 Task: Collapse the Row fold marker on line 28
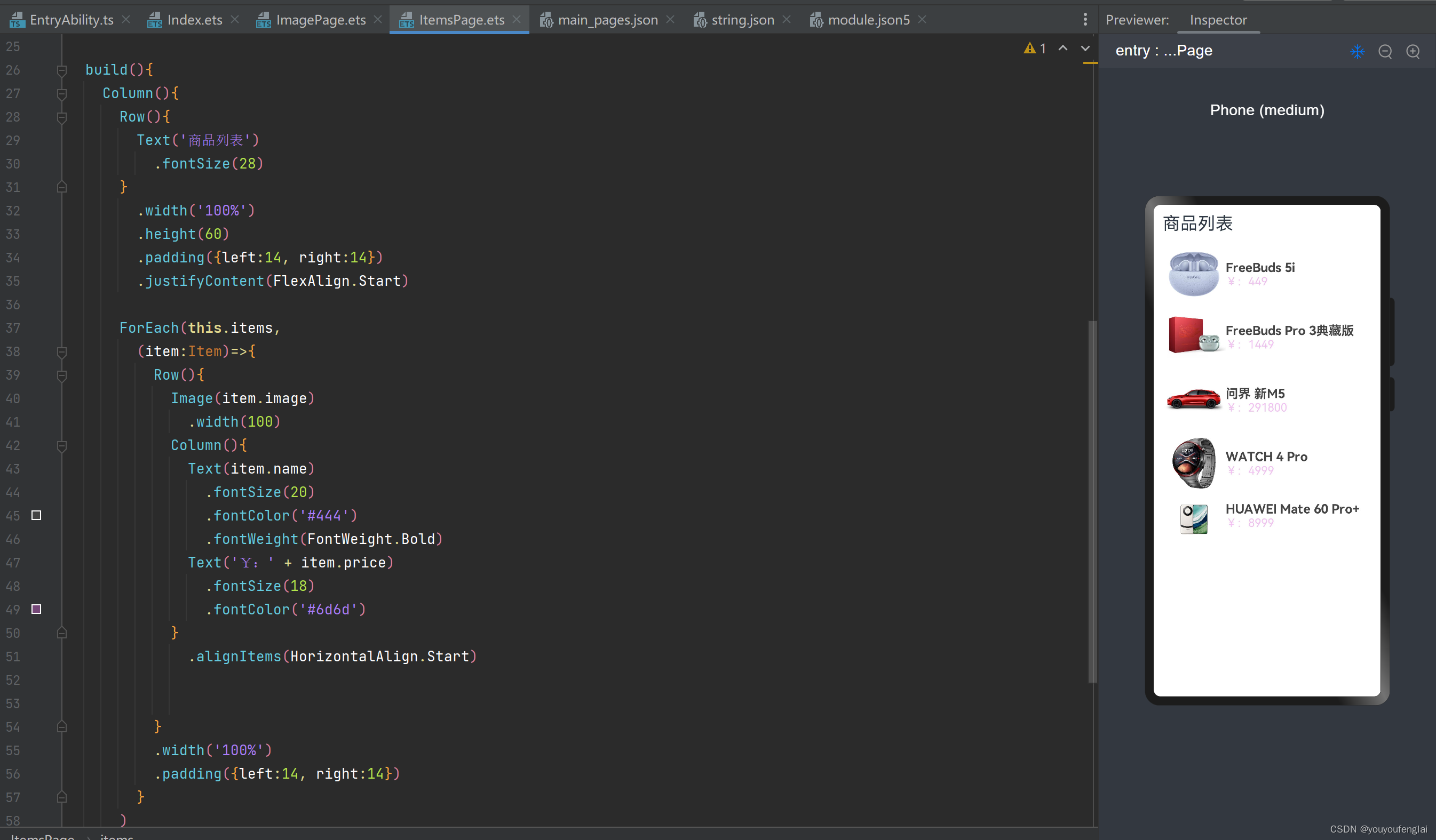pyautogui.click(x=62, y=117)
